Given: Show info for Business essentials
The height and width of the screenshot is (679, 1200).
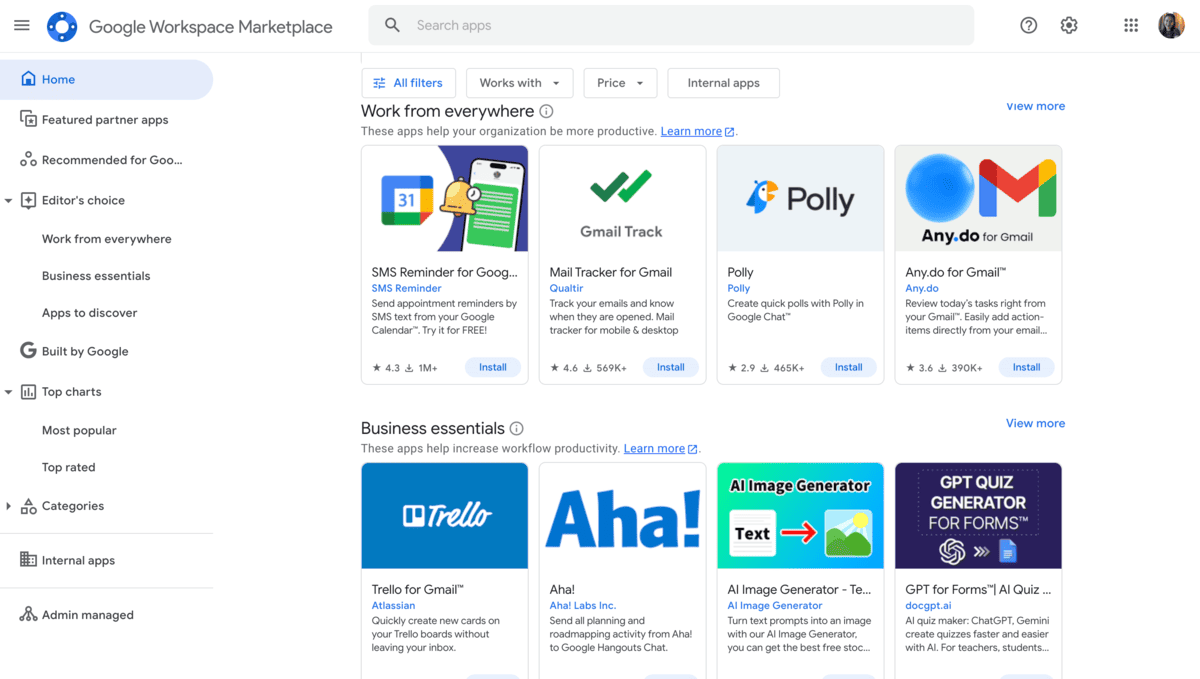Looking at the screenshot, I should point(516,428).
